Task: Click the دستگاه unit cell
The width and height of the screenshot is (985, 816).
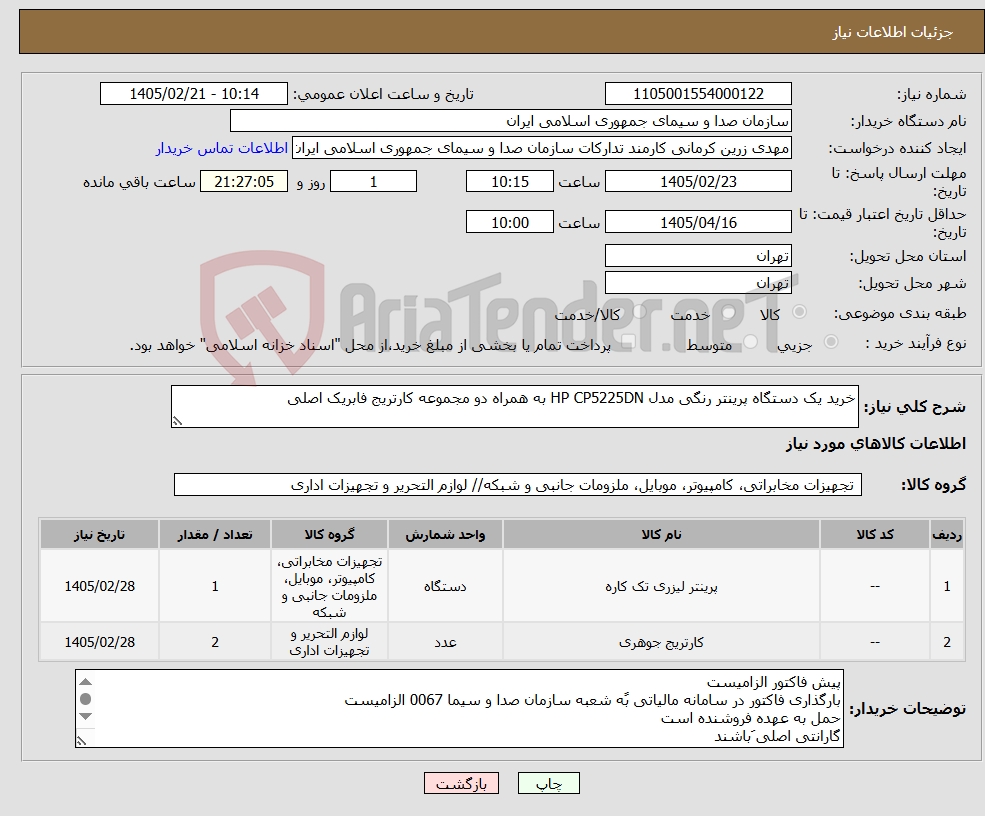Action: (445, 586)
